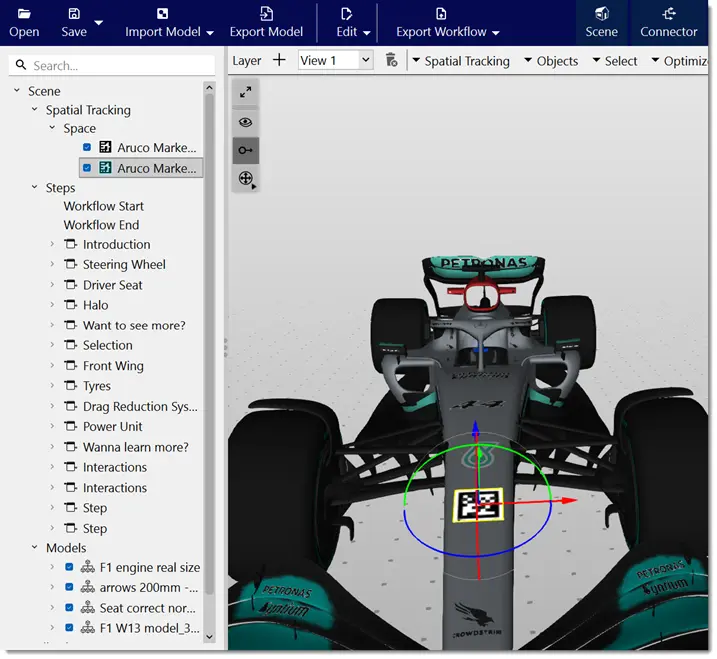Click the Selection step icon

tap(70, 345)
